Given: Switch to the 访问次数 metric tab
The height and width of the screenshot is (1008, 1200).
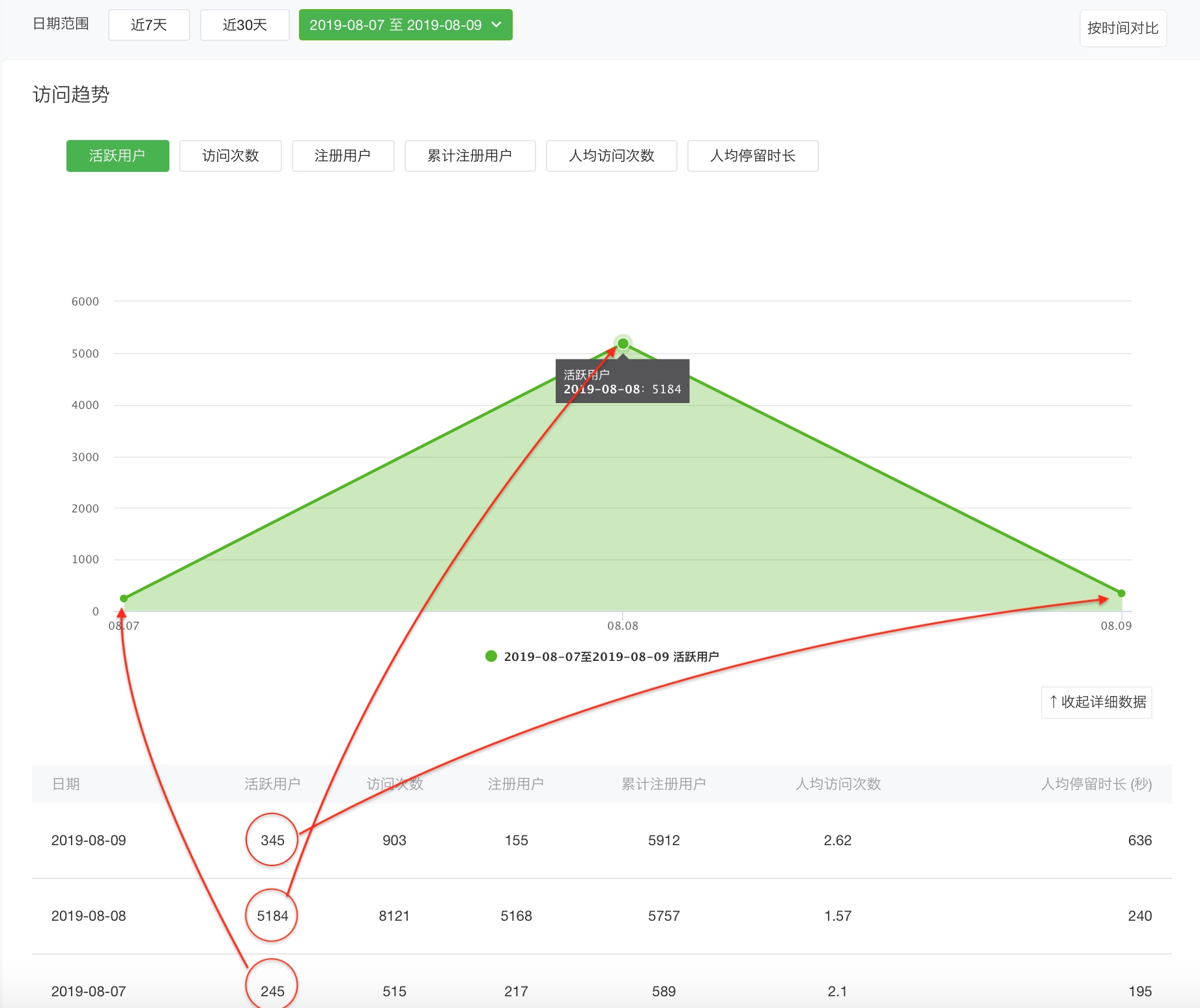Looking at the screenshot, I should pyautogui.click(x=231, y=156).
